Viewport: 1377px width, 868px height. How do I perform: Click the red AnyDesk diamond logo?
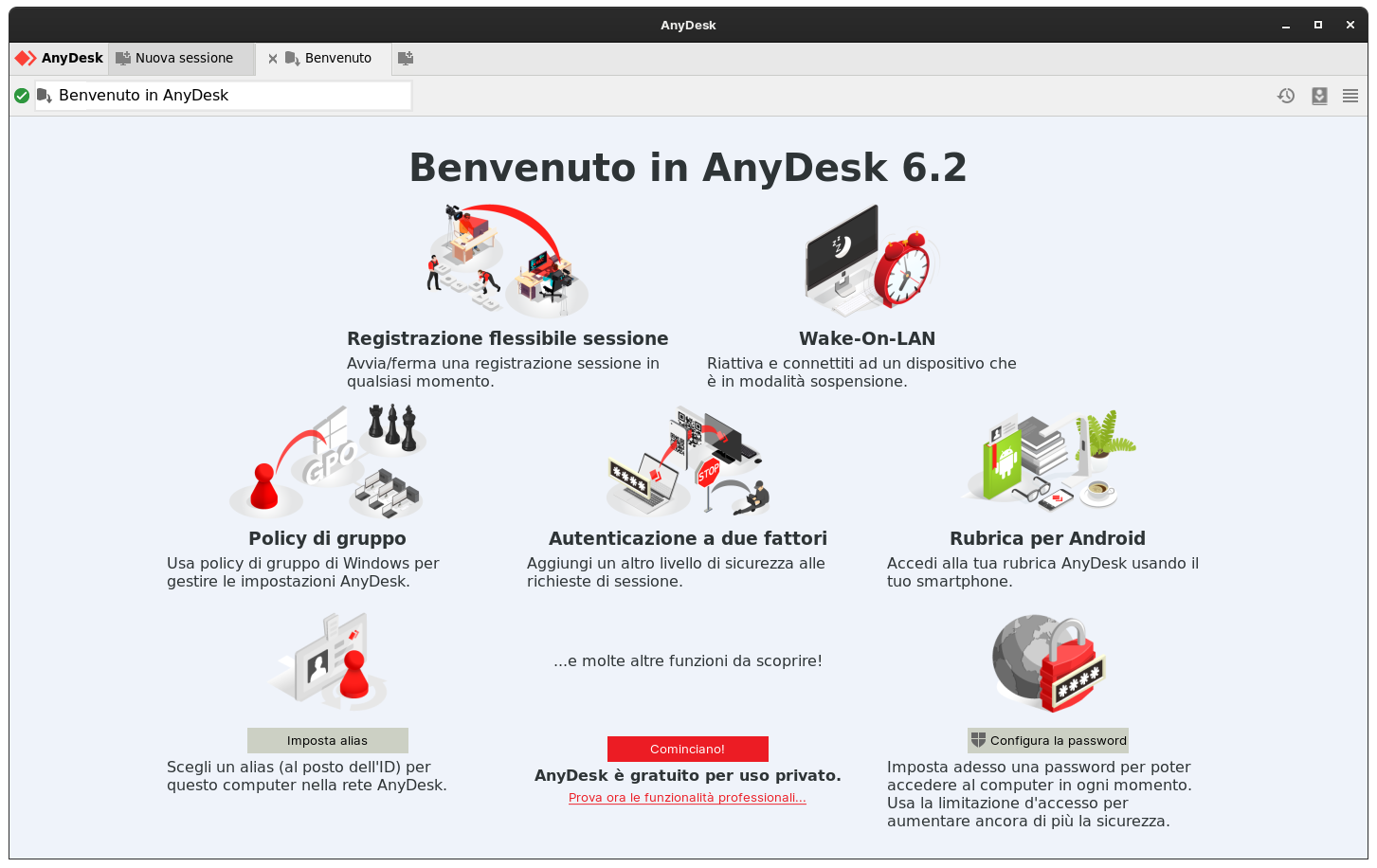[x=25, y=58]
